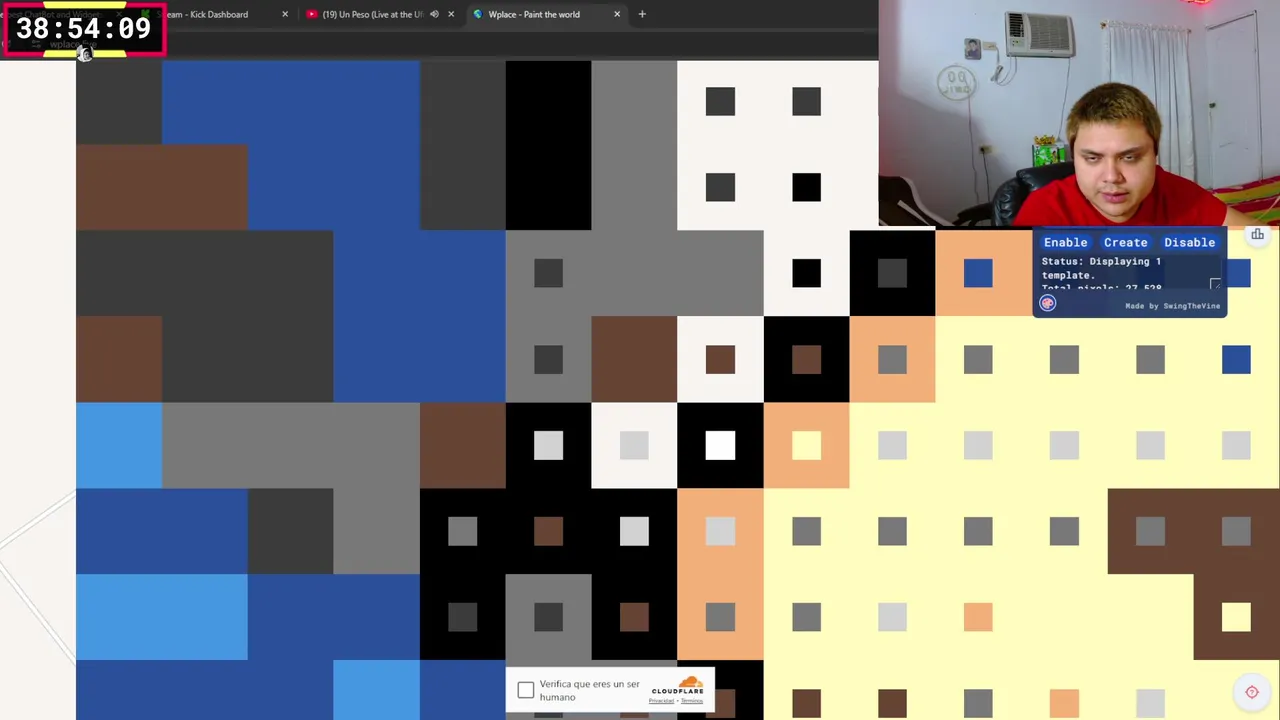Screen dimensions: 1280x720
Task: Open the leaderboard chart icon
Action: click(x=1257, y=235)
